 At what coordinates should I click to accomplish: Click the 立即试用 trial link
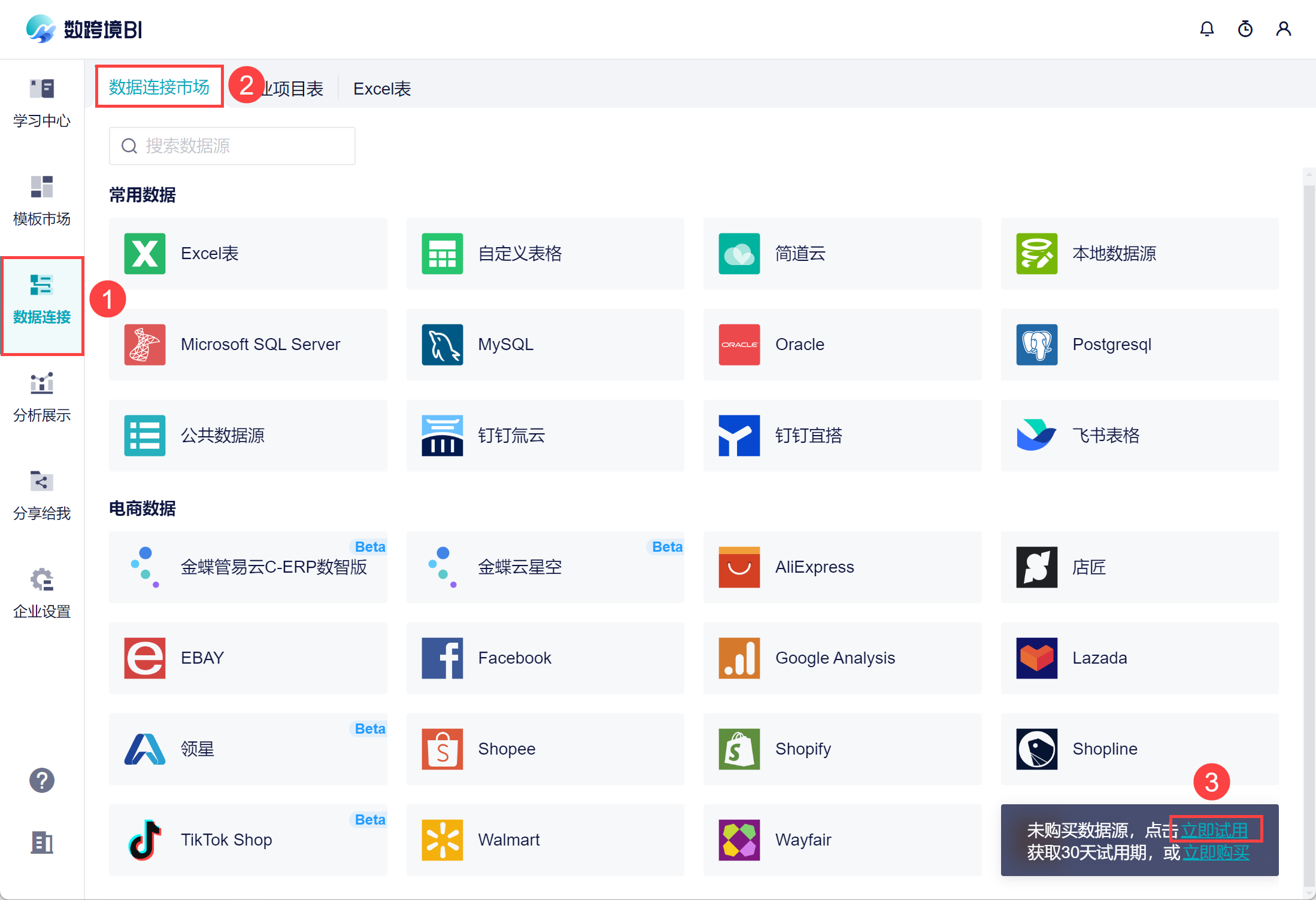(1214, 830)
